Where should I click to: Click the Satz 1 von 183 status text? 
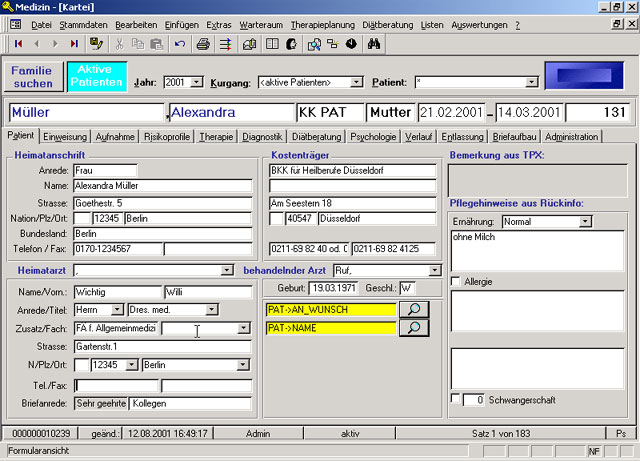[x=501, y=433]
